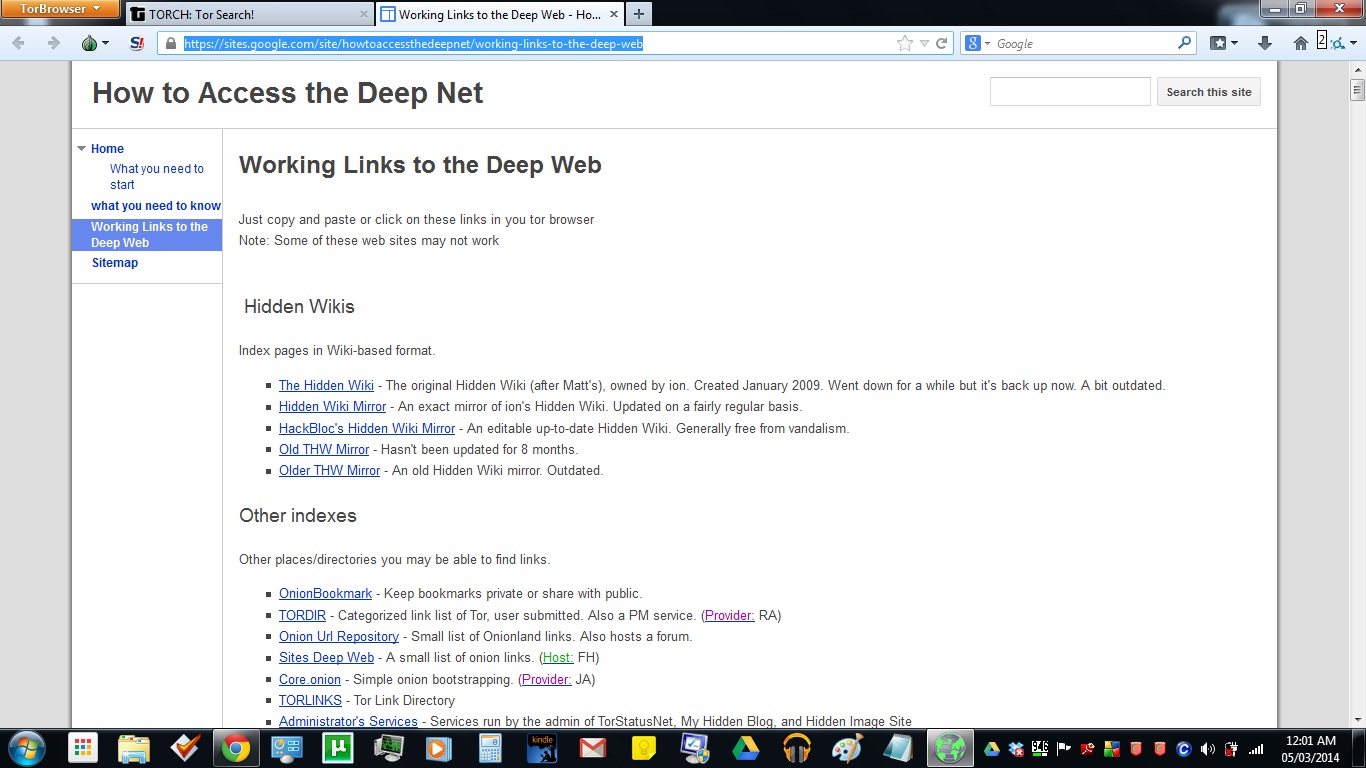Open Google Keep lightbulb taskbar icon
1366x768 pixels.
click(644, 748)
